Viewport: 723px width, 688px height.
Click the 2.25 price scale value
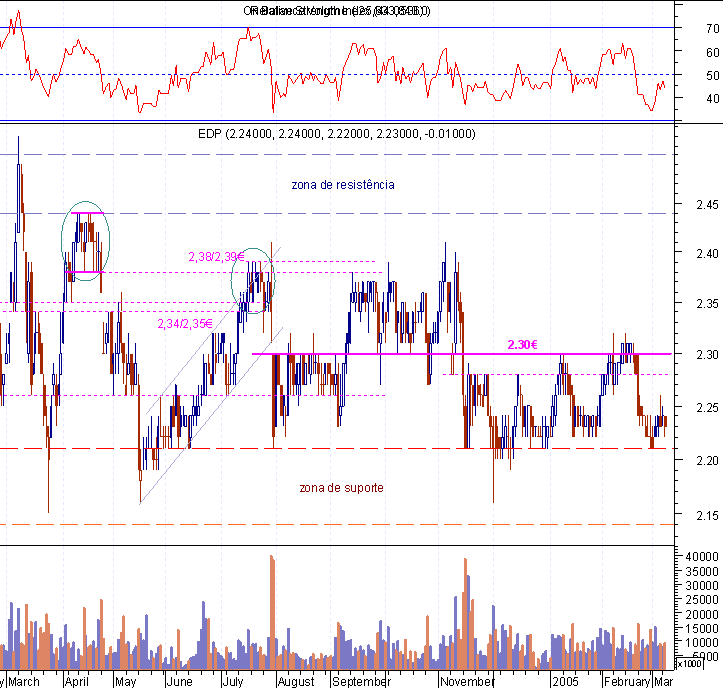(707, 407)
